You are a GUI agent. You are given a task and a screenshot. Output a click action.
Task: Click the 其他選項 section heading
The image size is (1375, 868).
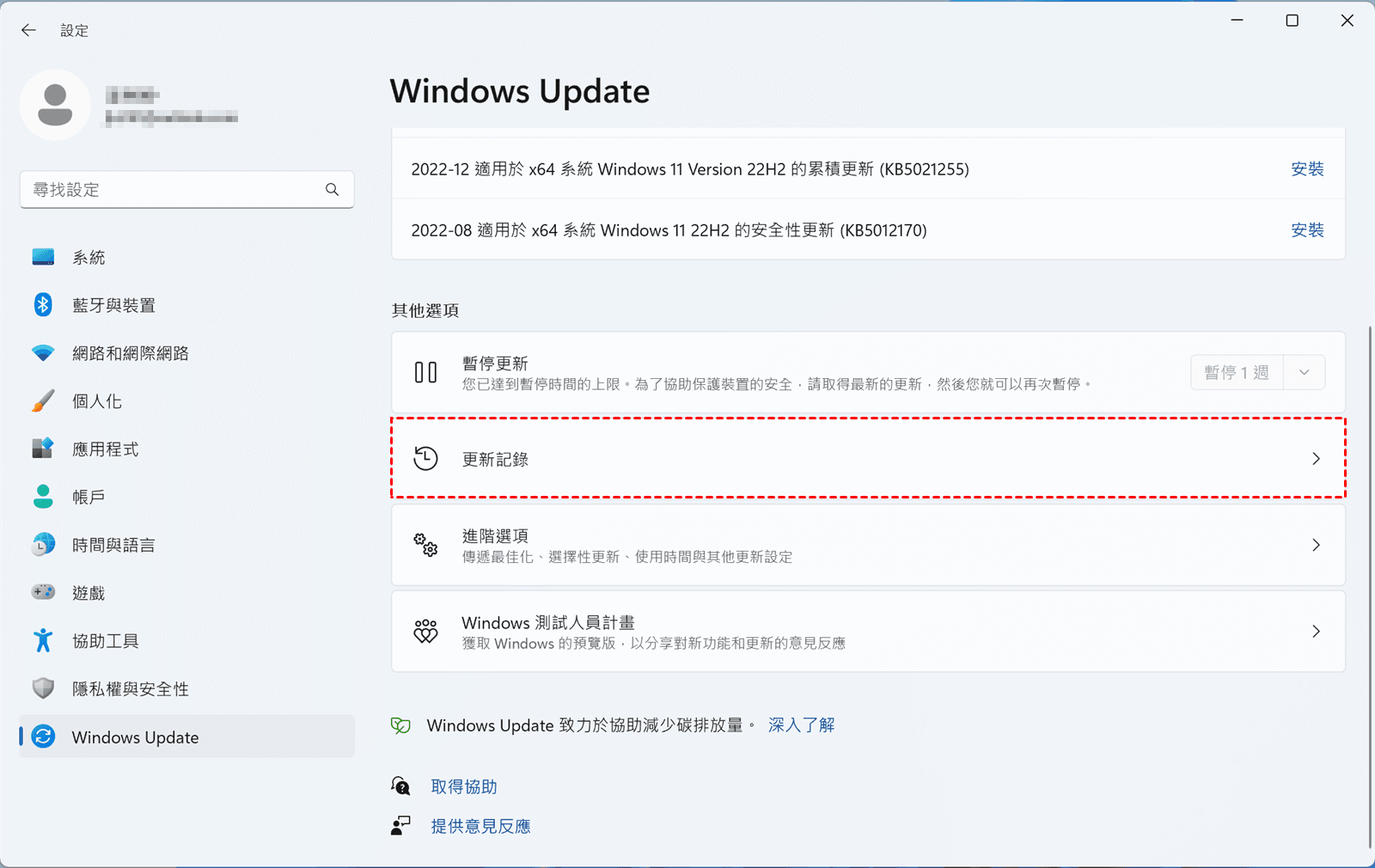pos(425,310)
